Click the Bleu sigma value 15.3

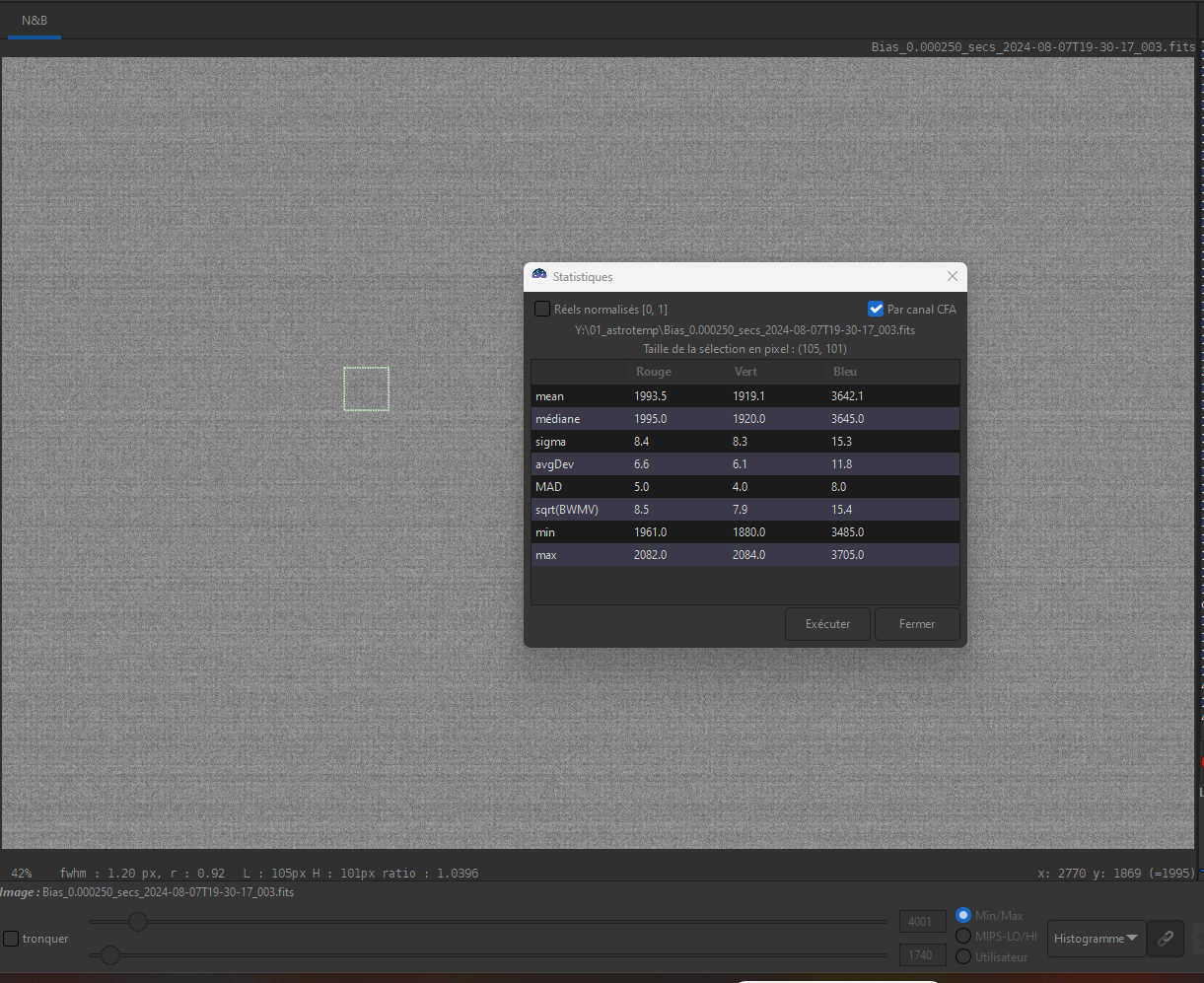pyautogui.click(x=841, y=442)
